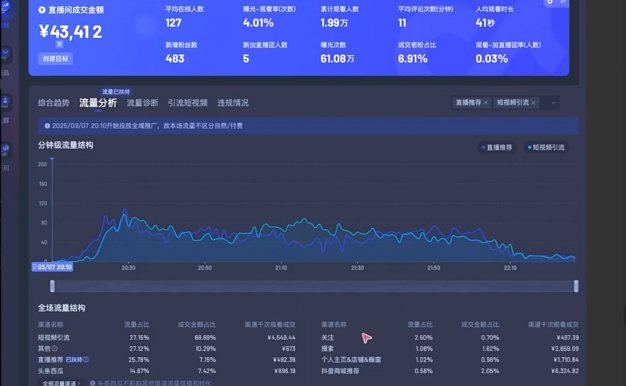Toggle the 直播推荐 chart legend
Screen dimensions: 626x386
click(x=496, y=147)
